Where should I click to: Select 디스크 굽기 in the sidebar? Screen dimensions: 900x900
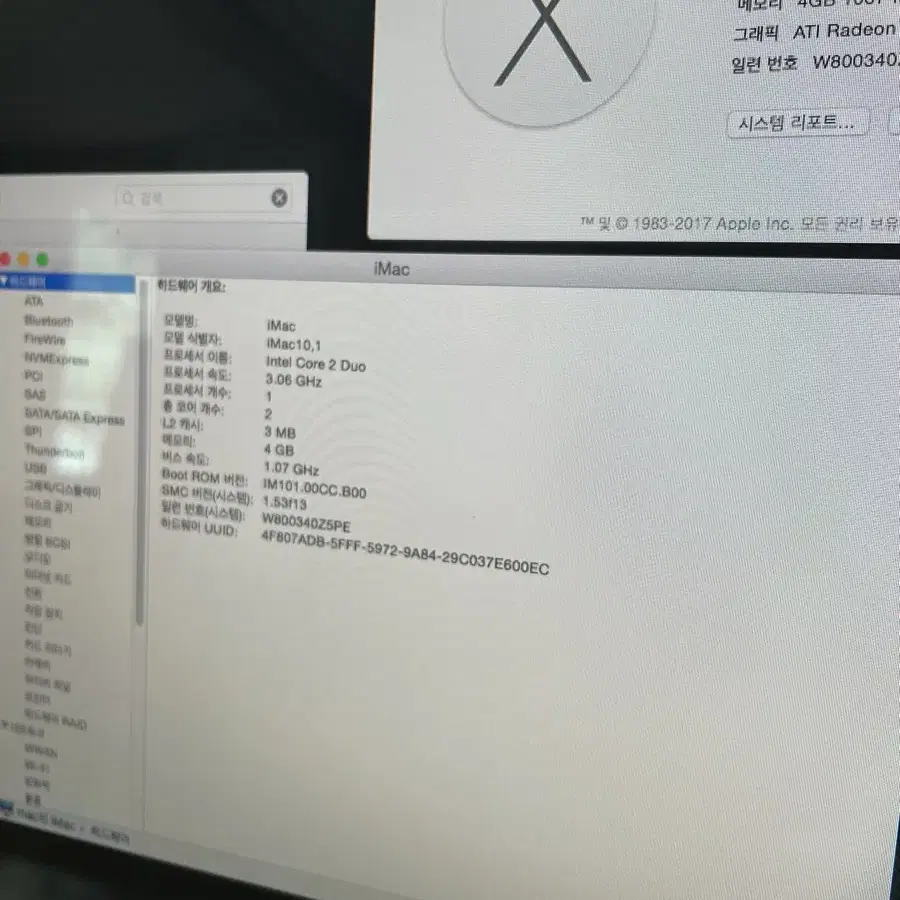tap(48, 505)
